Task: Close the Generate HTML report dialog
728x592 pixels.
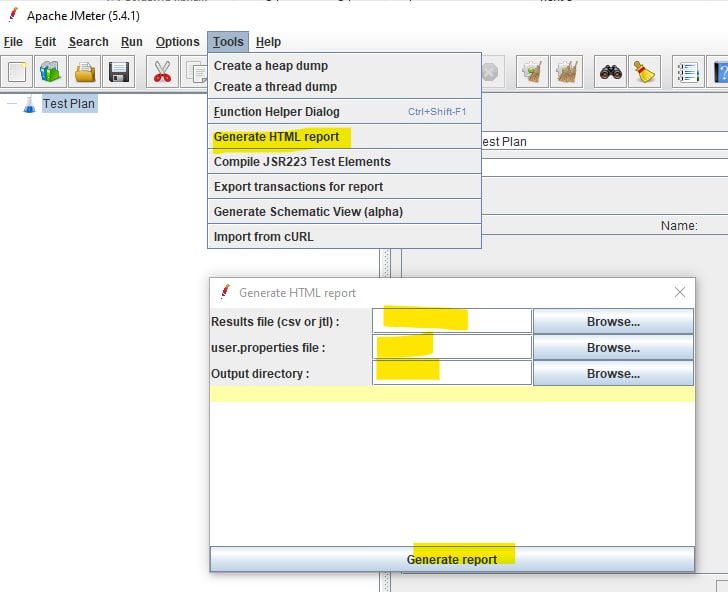Action: tap(680, 292)
